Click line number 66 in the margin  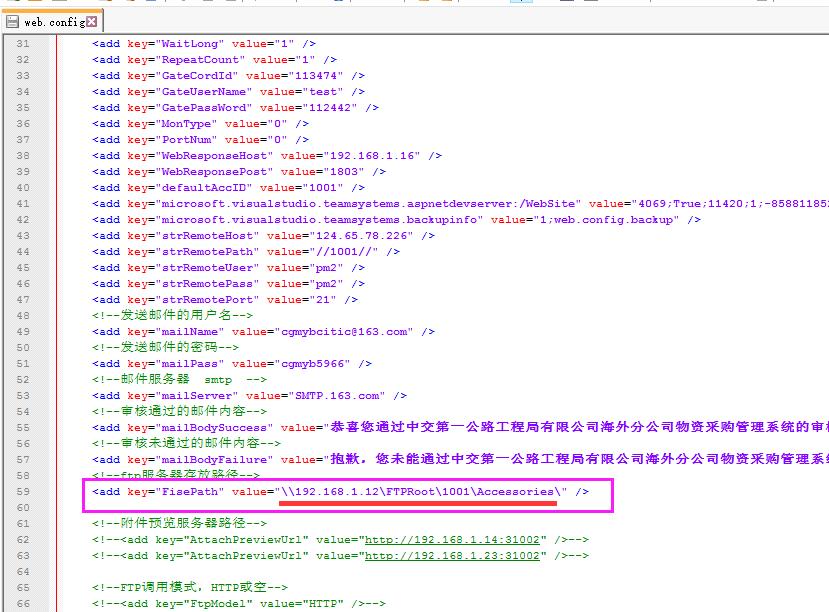[22, 603]
